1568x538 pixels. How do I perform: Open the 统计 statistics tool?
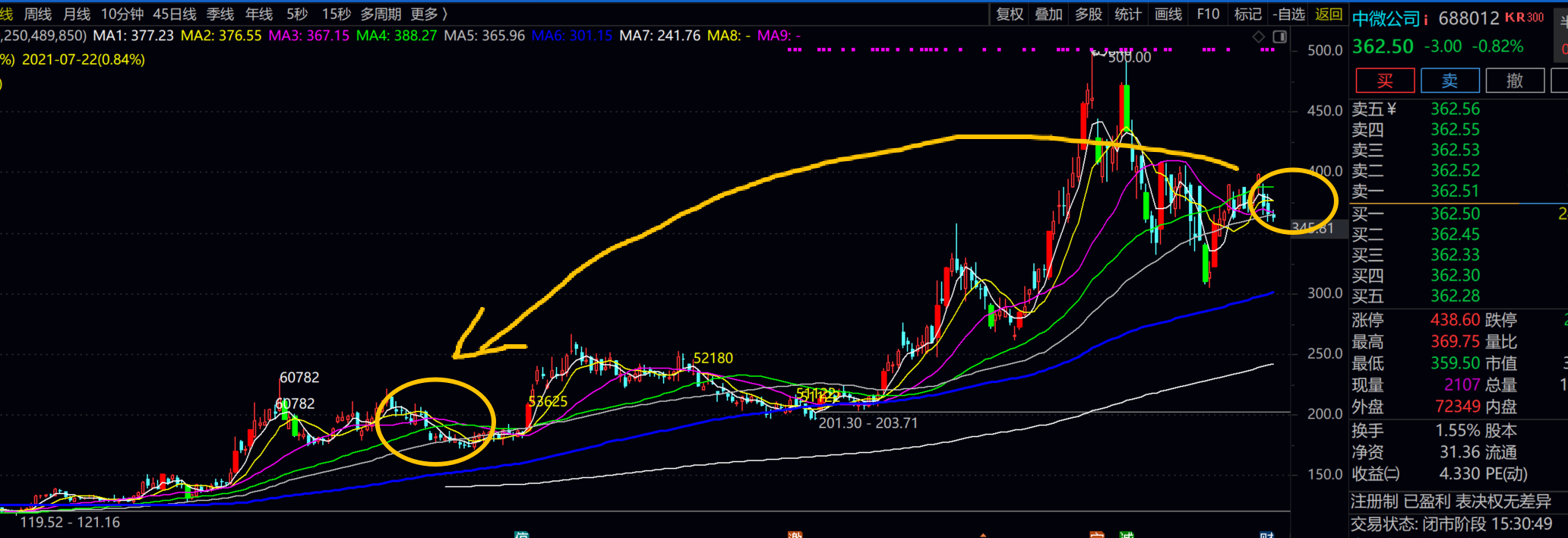pos(1128,14)
